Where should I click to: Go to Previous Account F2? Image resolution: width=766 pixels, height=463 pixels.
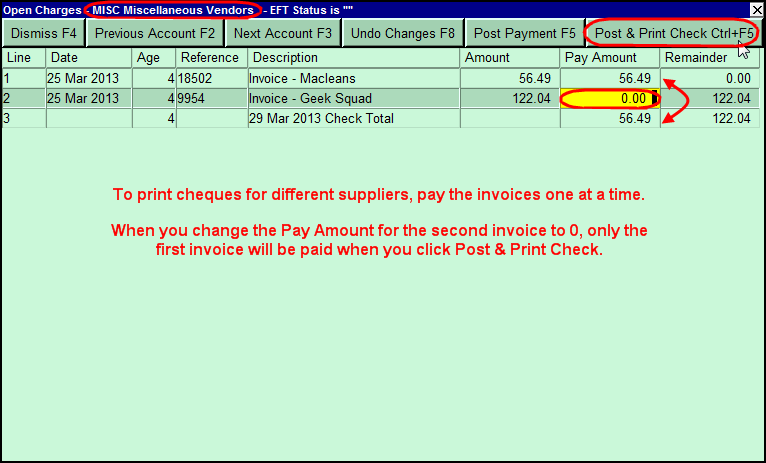154,33
